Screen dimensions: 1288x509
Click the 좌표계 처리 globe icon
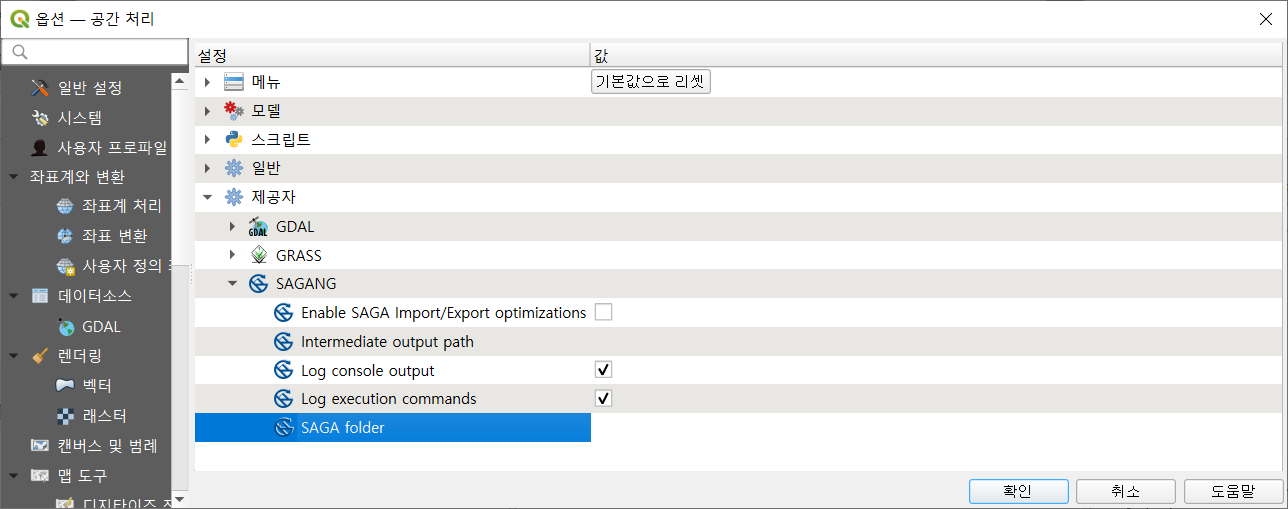coord(65,207)
